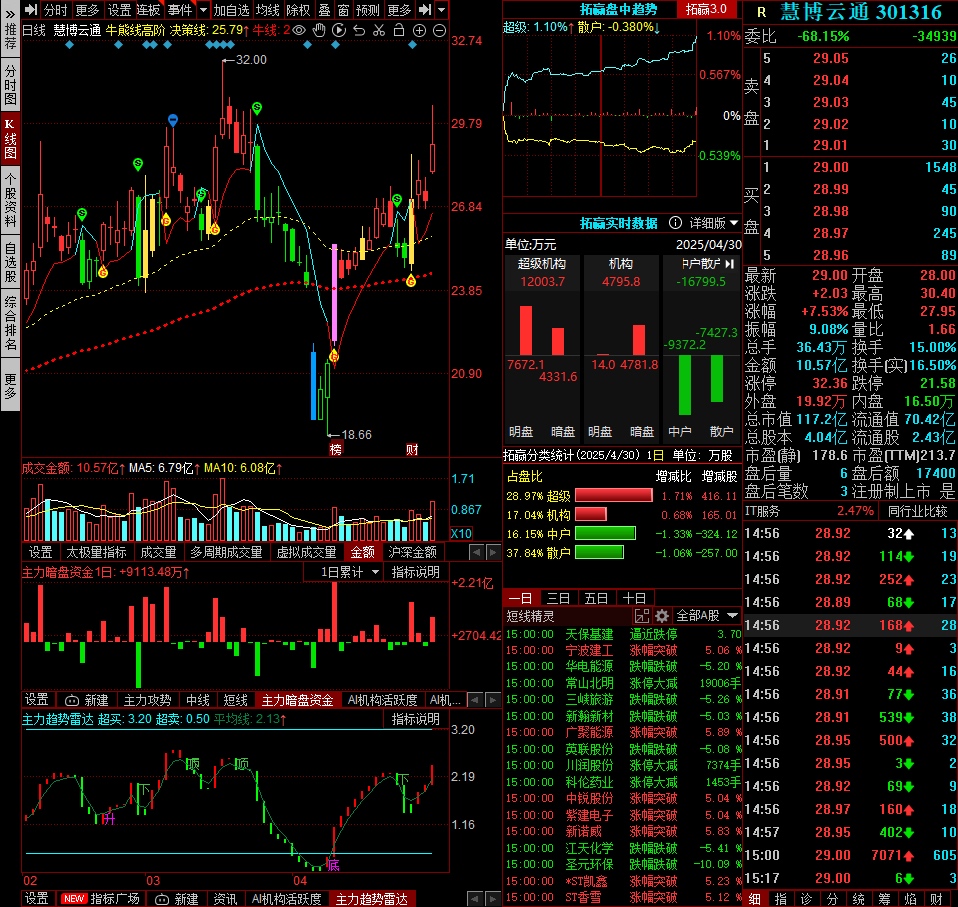This screenshot has height=907, width=958.
Task: Open 自选股 sidebar tab
Action: 10,263
